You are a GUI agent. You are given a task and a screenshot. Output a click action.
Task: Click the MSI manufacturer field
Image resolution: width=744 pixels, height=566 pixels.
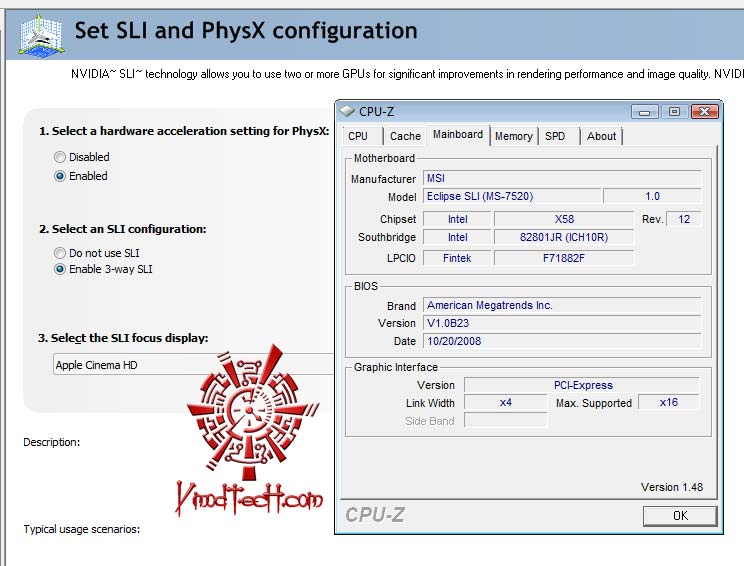[562, 178]
